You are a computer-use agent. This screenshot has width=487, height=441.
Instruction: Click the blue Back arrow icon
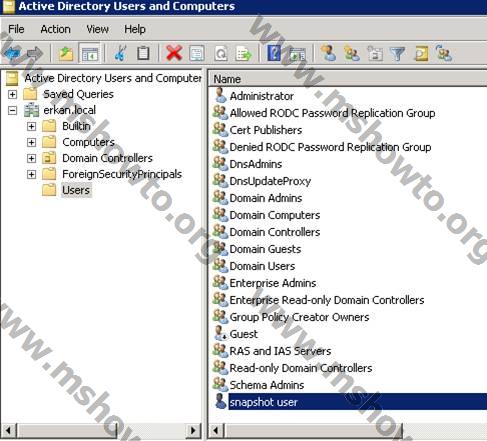[x=12, y=53]
